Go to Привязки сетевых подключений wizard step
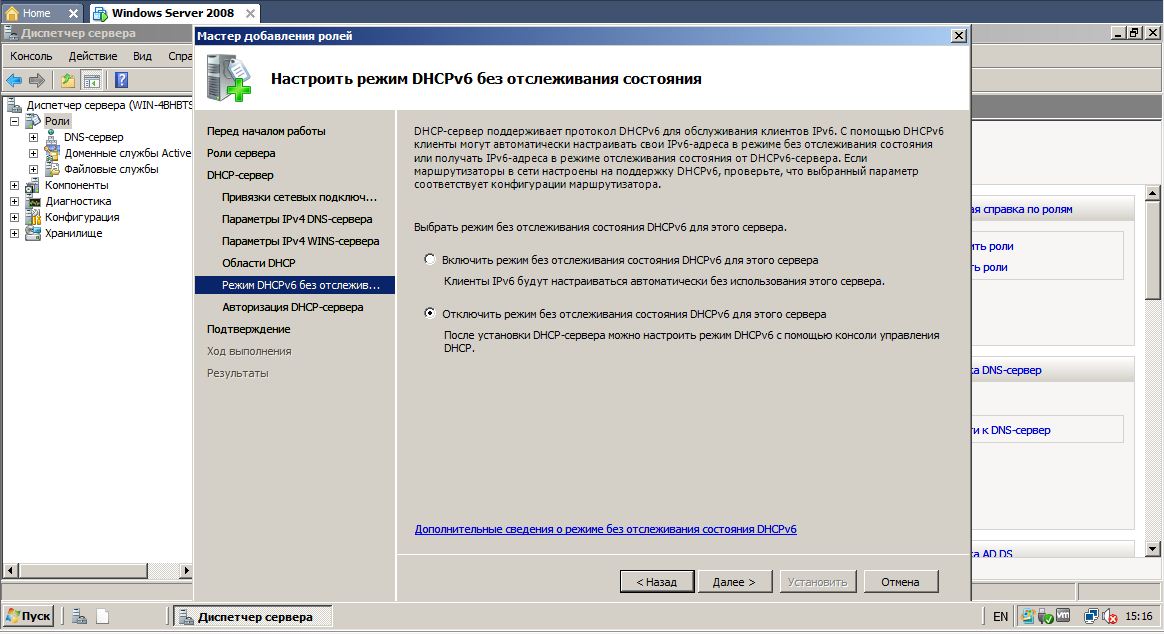The image size is (1164, 634). [x=299, y=197]
